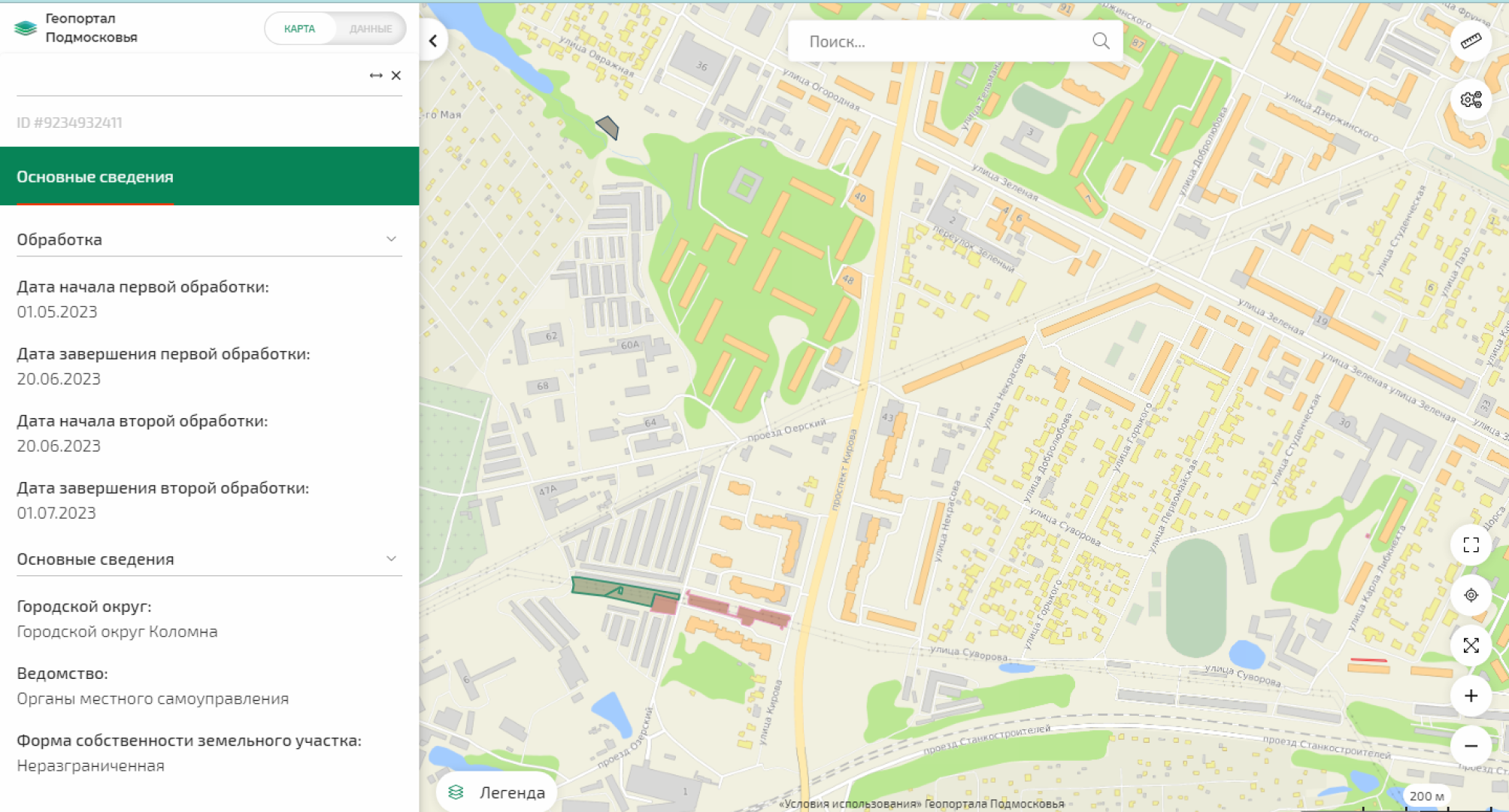Select the green Основные сведения tab
This screenshot has height=812, width=1509.
coord(95,177)
